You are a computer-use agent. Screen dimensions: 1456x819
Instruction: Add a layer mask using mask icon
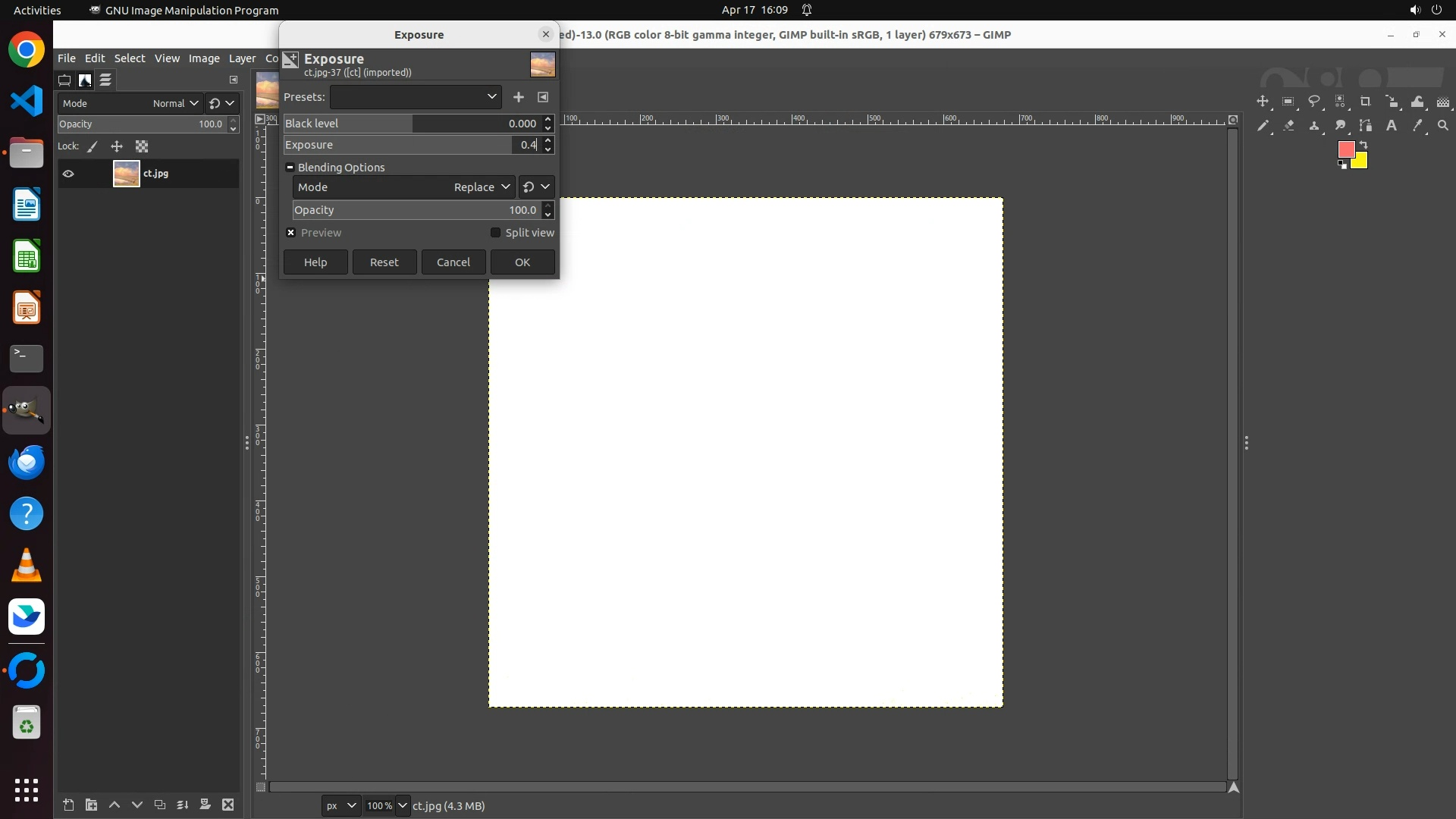click(205, 805)
